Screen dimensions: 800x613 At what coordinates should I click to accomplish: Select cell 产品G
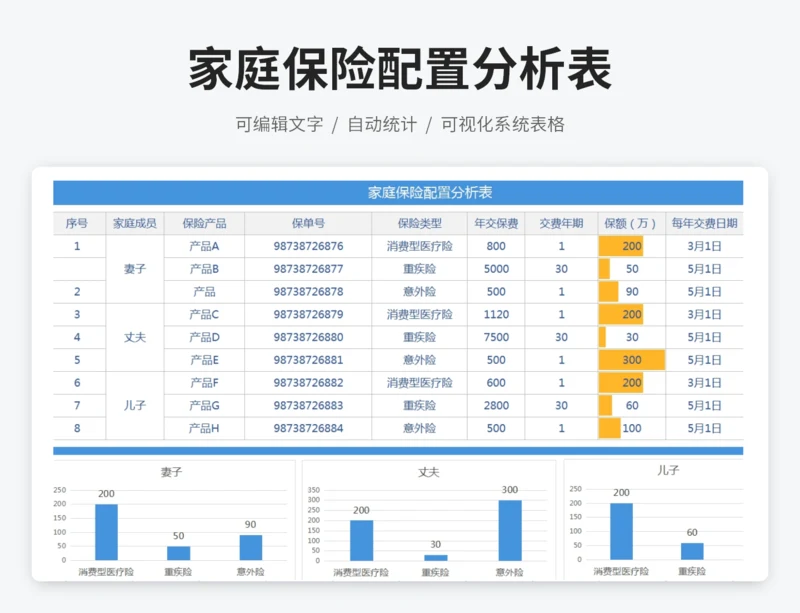[204, 406]
